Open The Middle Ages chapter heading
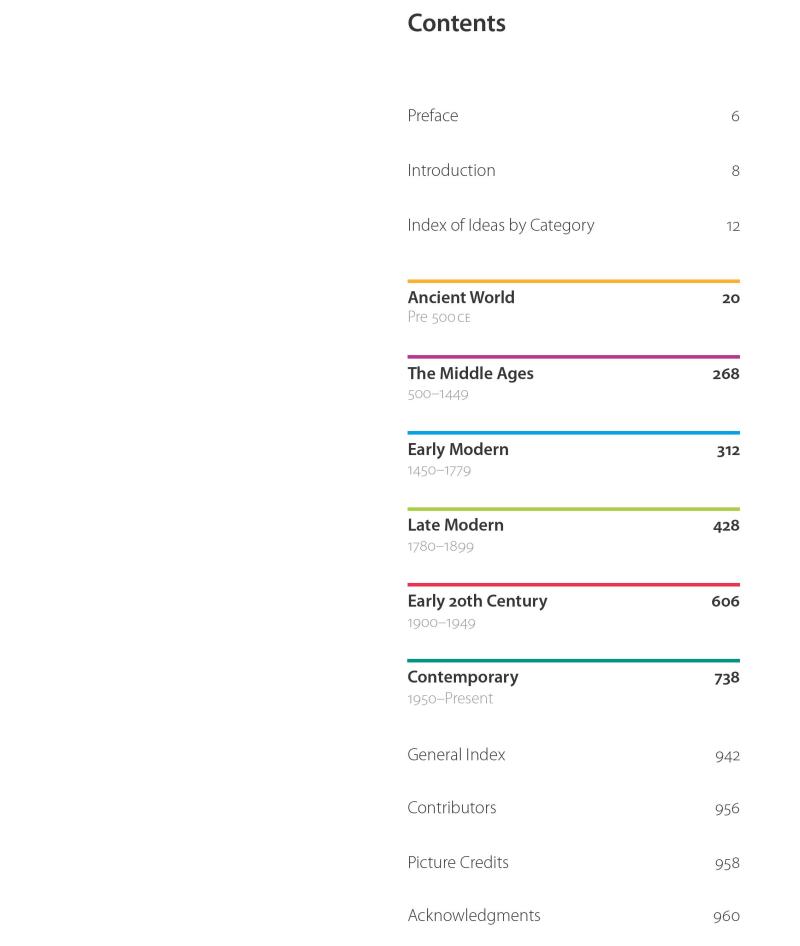This screenshot has height=946, width=800. (x=470, y=374)
